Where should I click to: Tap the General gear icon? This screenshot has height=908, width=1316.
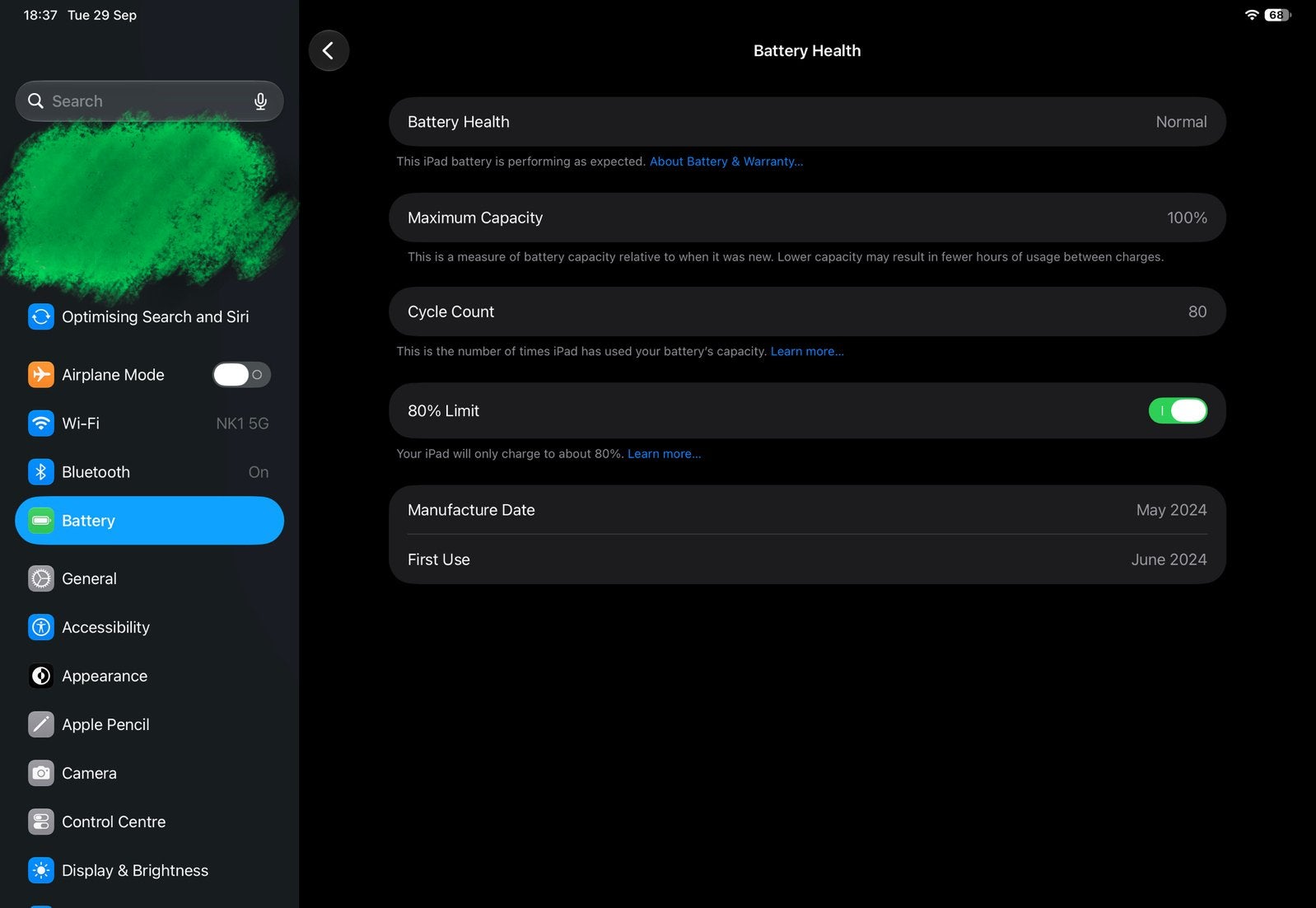click(41, 578)
